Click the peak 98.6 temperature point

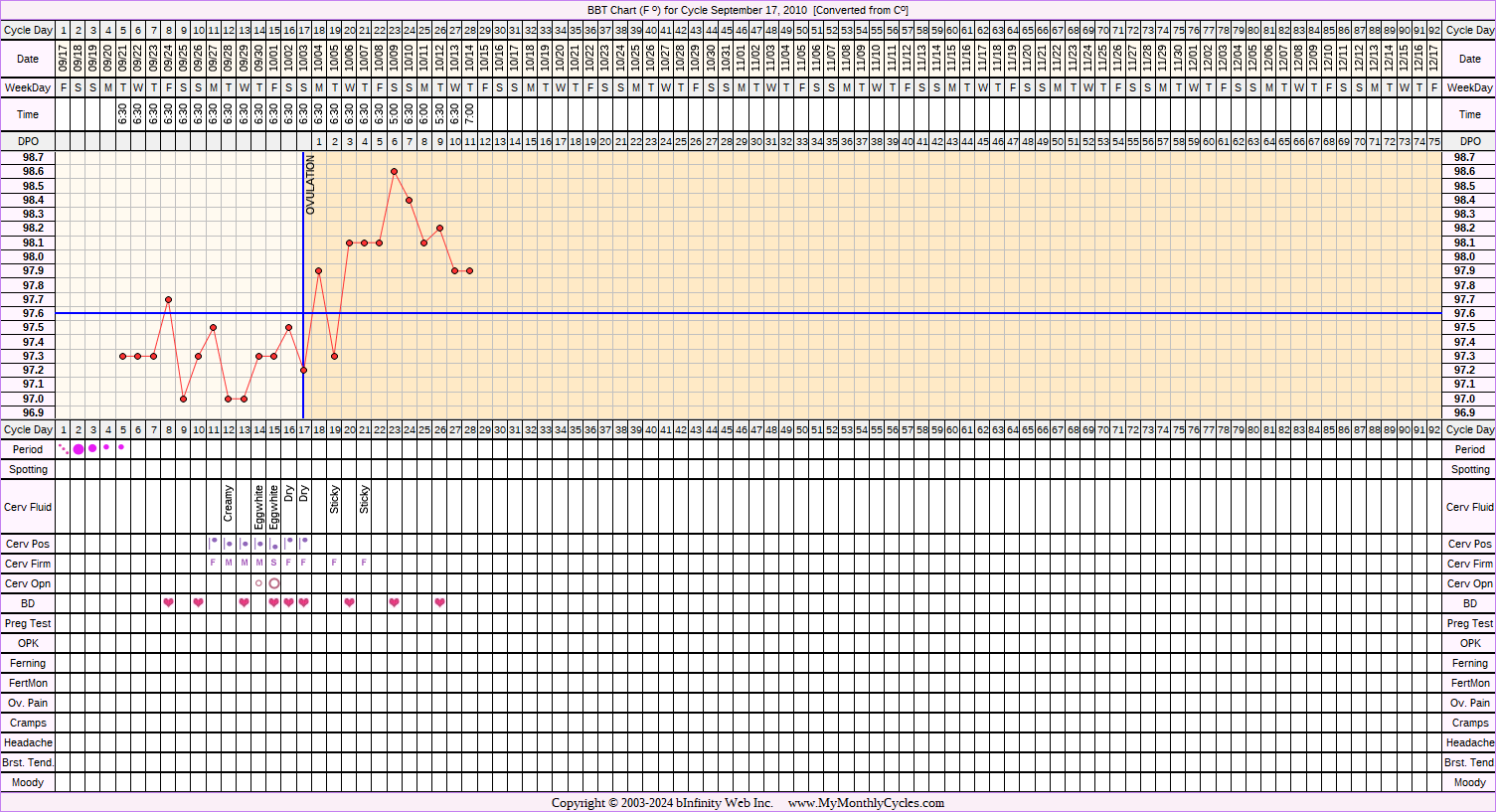click(x=395, y=172)
